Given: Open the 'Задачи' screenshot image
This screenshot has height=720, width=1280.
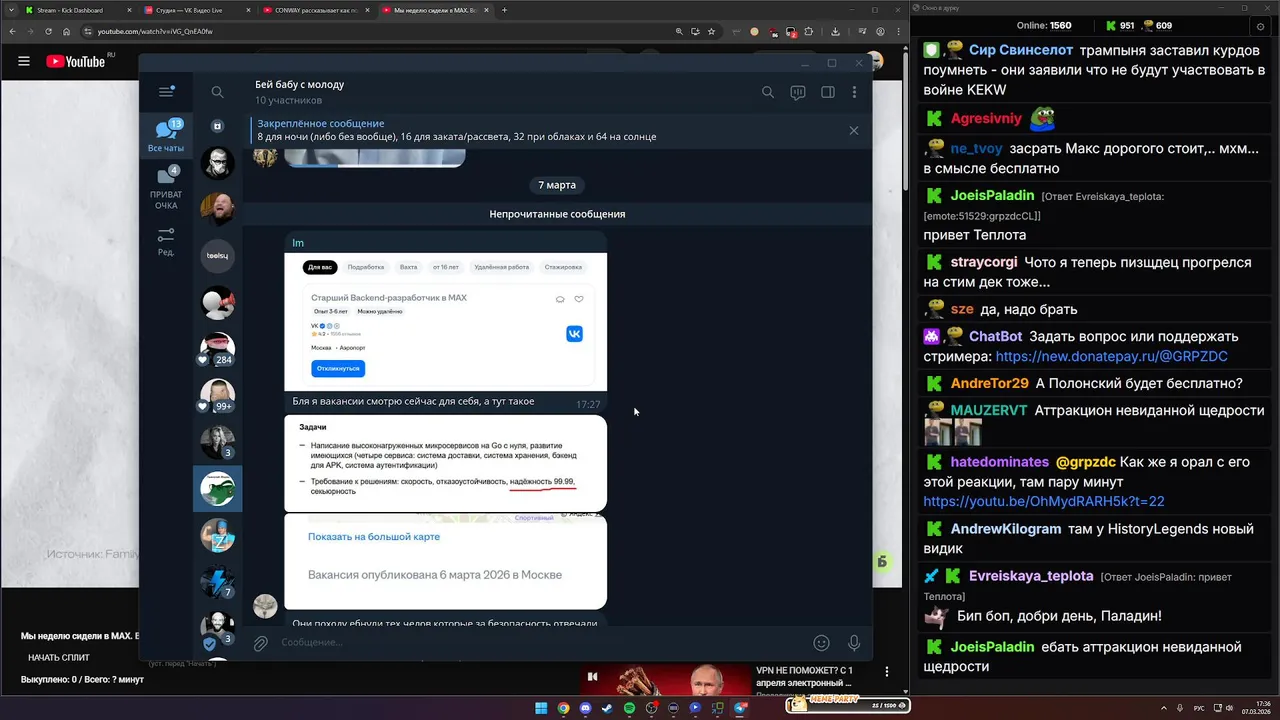Looking at the screenshot, I should point(445,463).
